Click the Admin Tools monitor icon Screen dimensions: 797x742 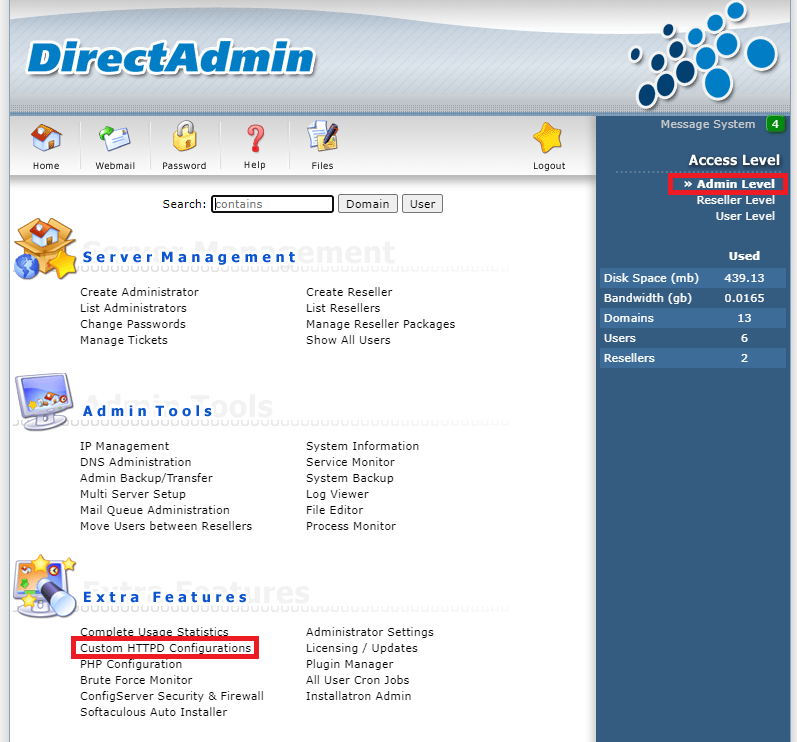[x=43, y=401]
